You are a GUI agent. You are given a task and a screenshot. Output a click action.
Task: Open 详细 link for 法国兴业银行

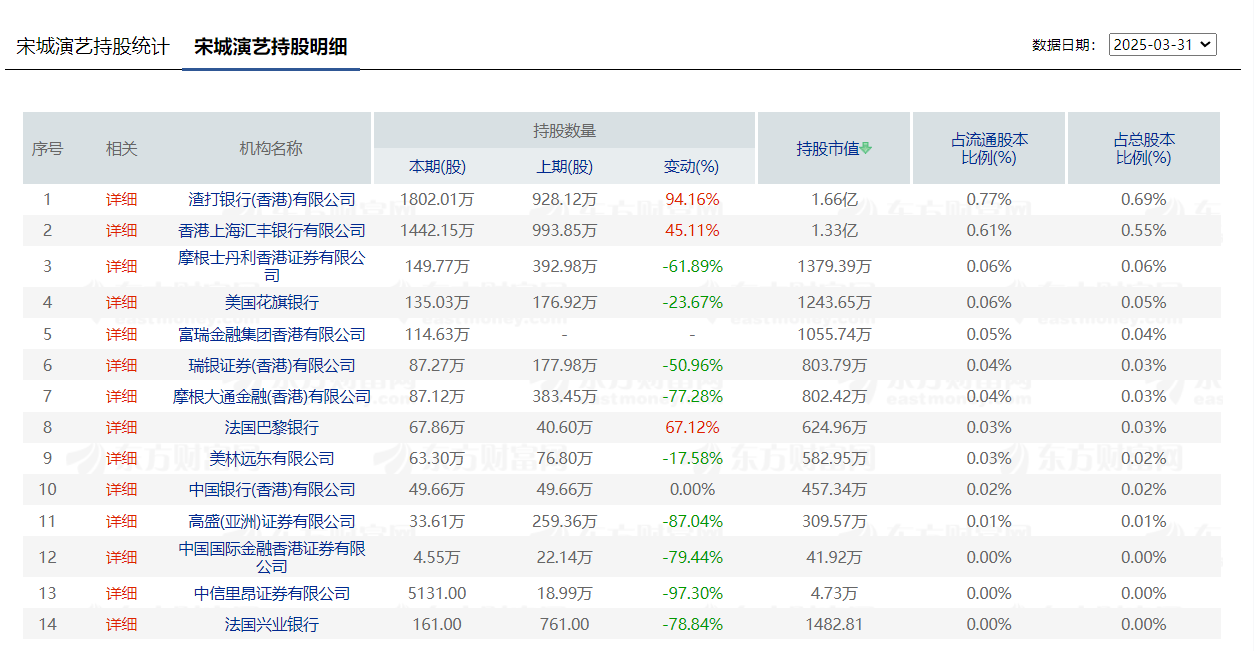click(122, 624)
